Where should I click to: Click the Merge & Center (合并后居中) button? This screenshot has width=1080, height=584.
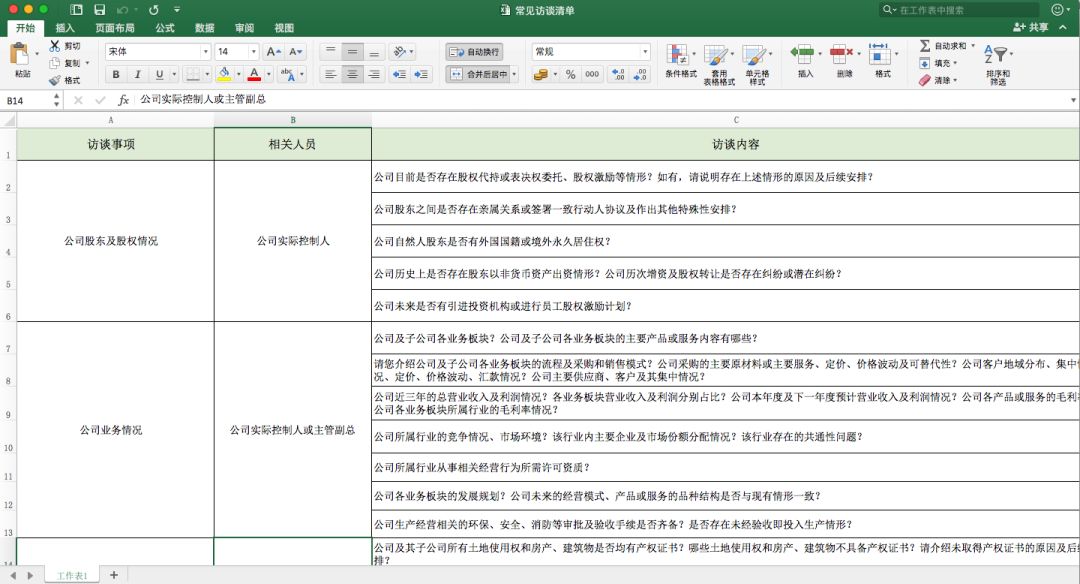(479, 74)
